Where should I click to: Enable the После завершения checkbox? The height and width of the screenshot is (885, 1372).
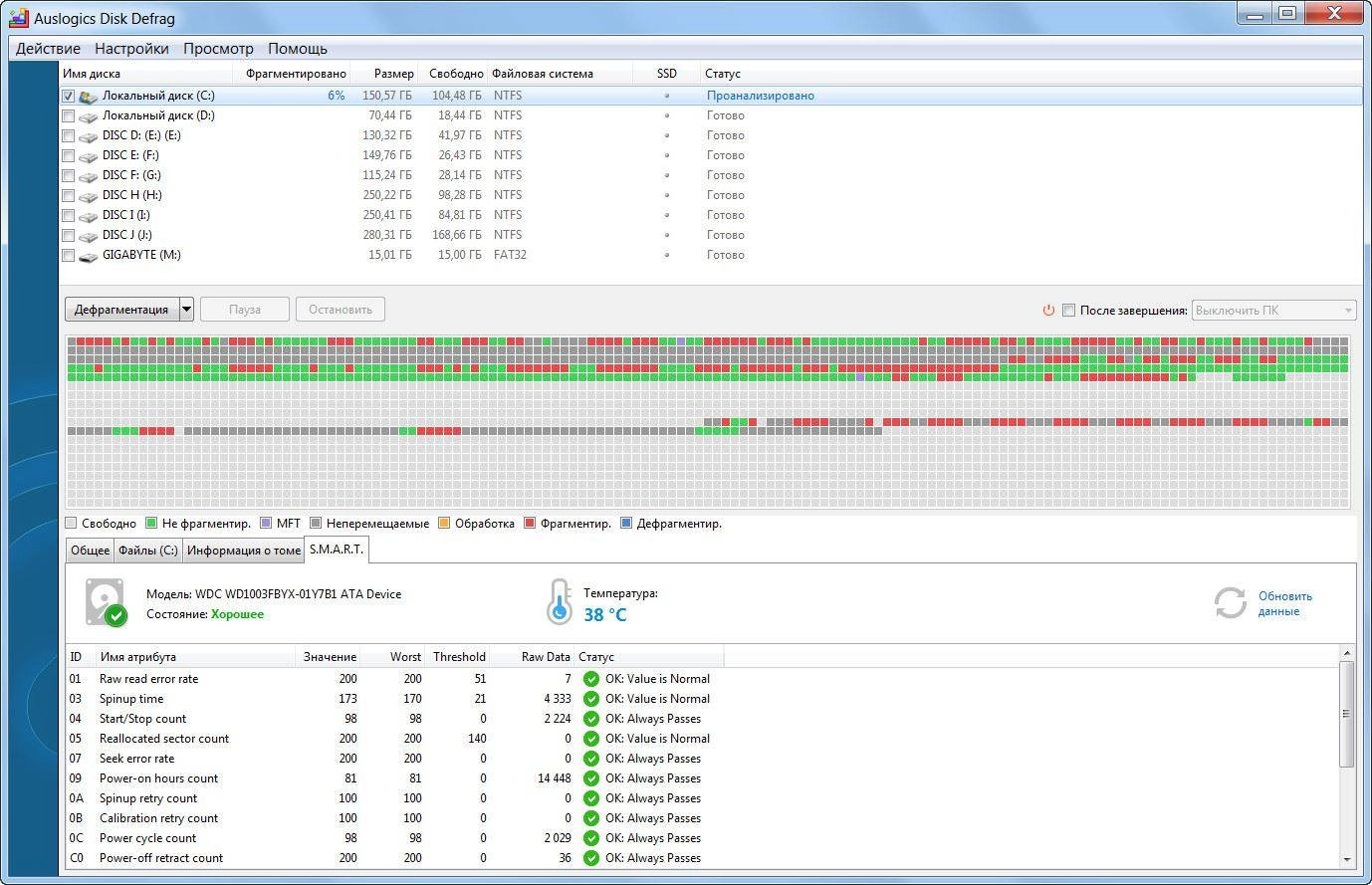click(x=1068, y=311)
